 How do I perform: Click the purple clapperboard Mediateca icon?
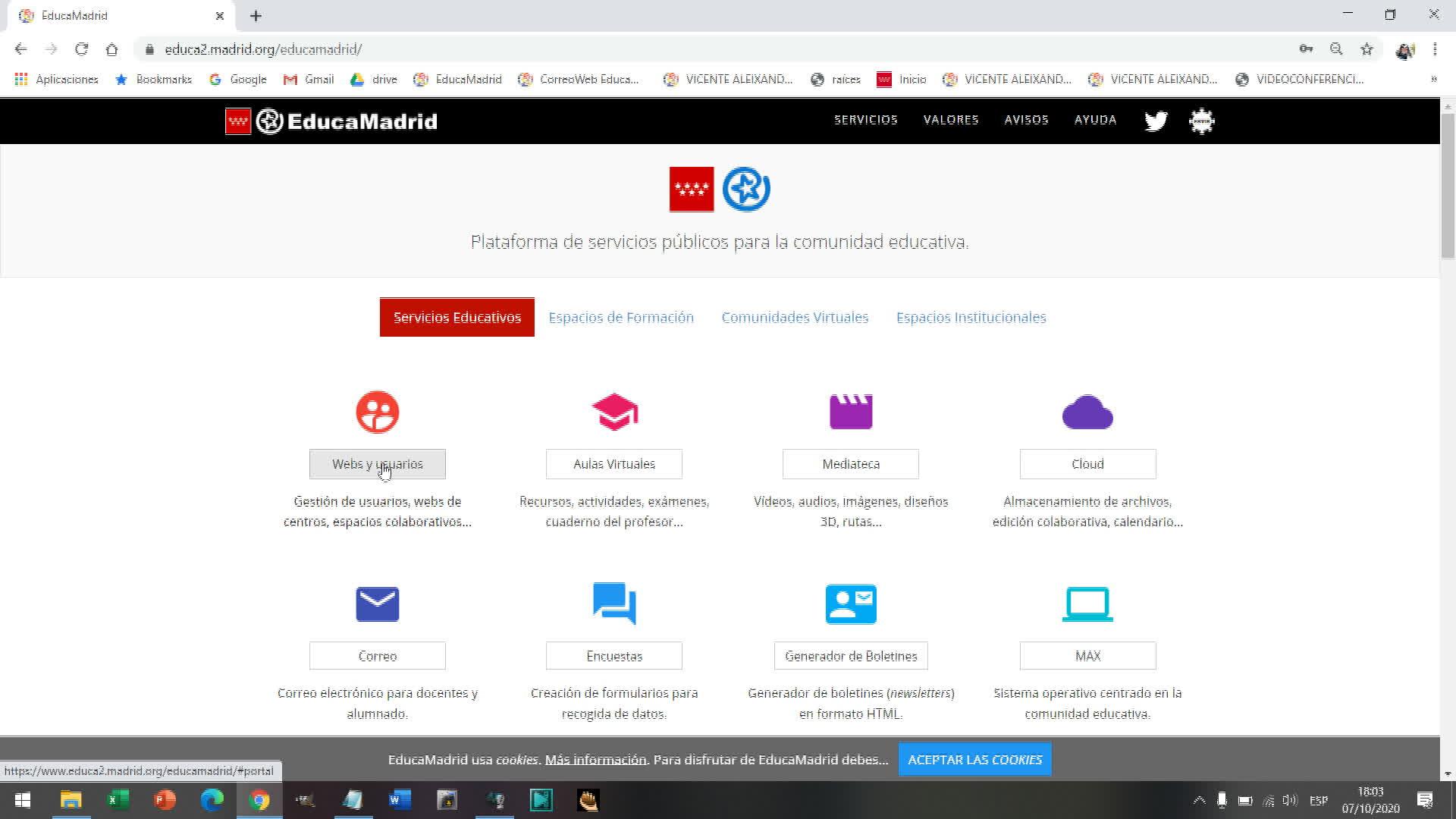point(851,412)
